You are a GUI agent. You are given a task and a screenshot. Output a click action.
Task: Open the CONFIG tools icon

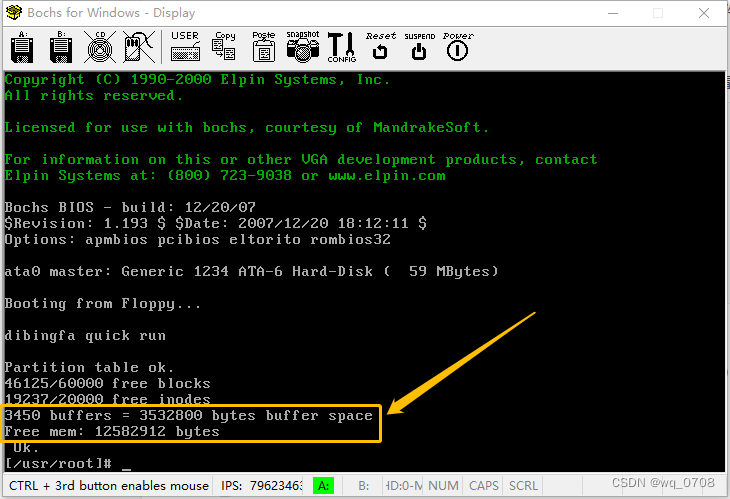pos(342,47)
